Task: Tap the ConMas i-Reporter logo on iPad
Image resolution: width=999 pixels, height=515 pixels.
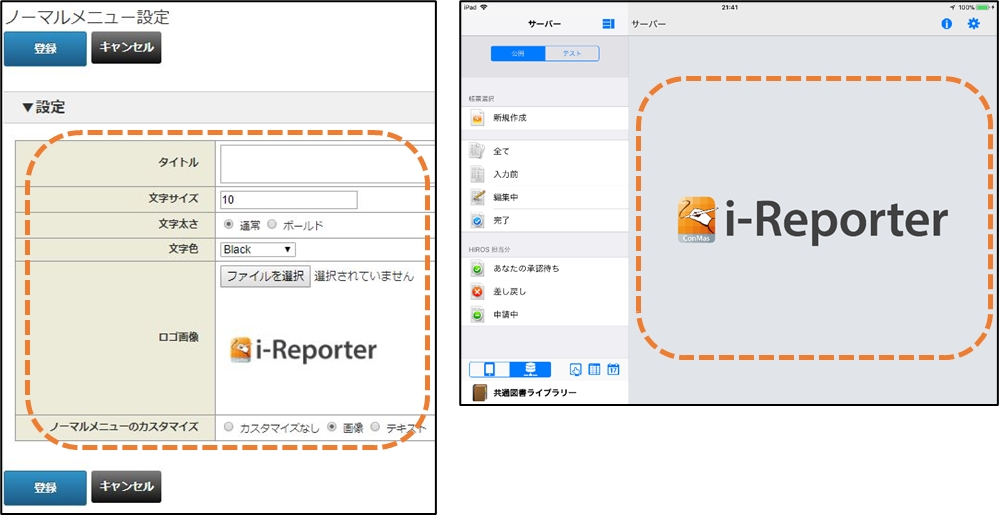Action: tap(812, 221)
